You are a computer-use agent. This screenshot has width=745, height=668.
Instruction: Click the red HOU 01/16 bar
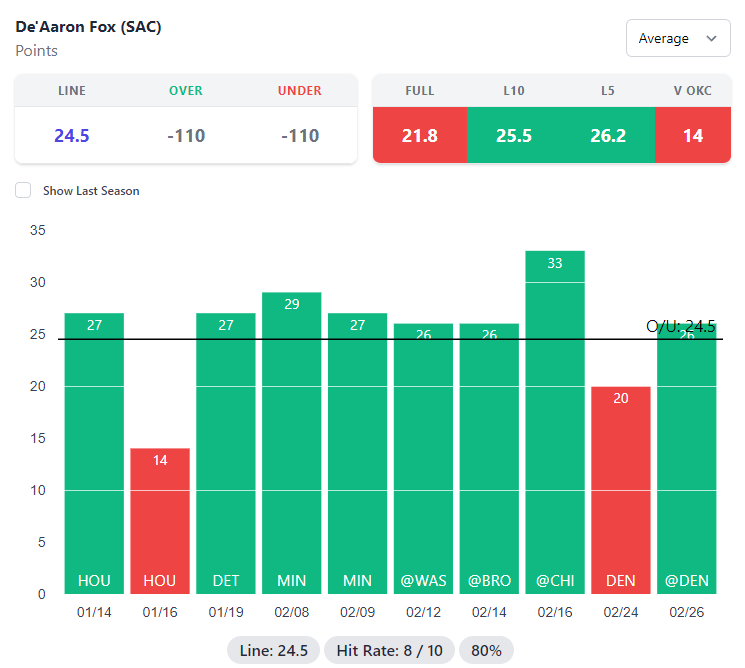(x=160, y=521)
